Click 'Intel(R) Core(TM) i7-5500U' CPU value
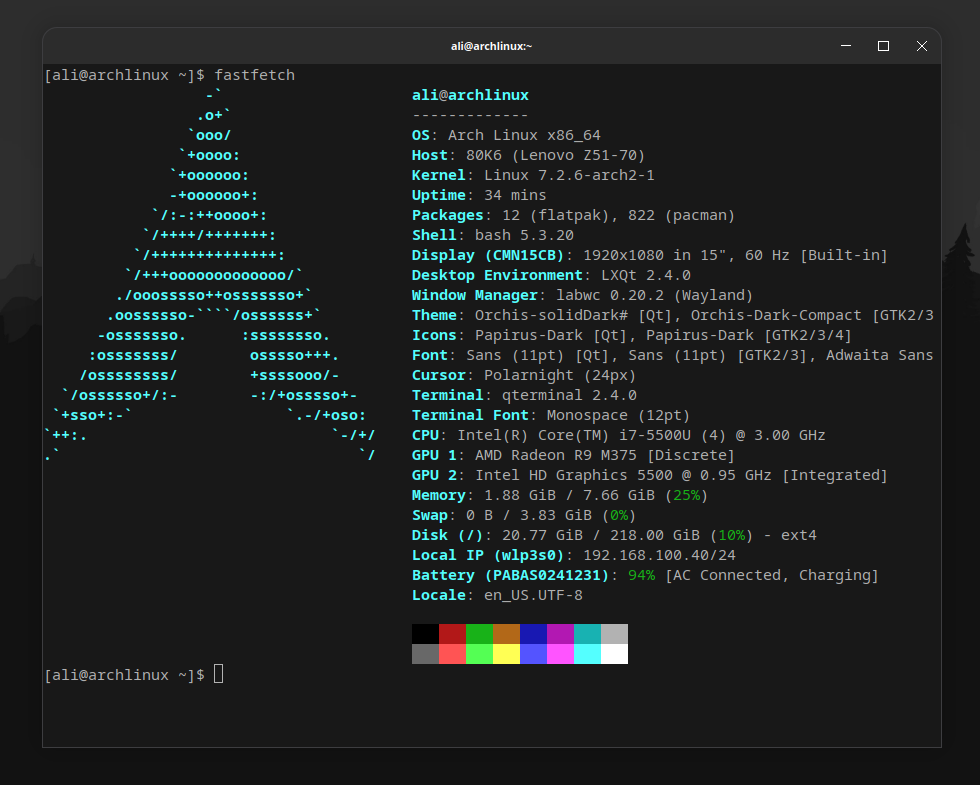 point(574,435)
